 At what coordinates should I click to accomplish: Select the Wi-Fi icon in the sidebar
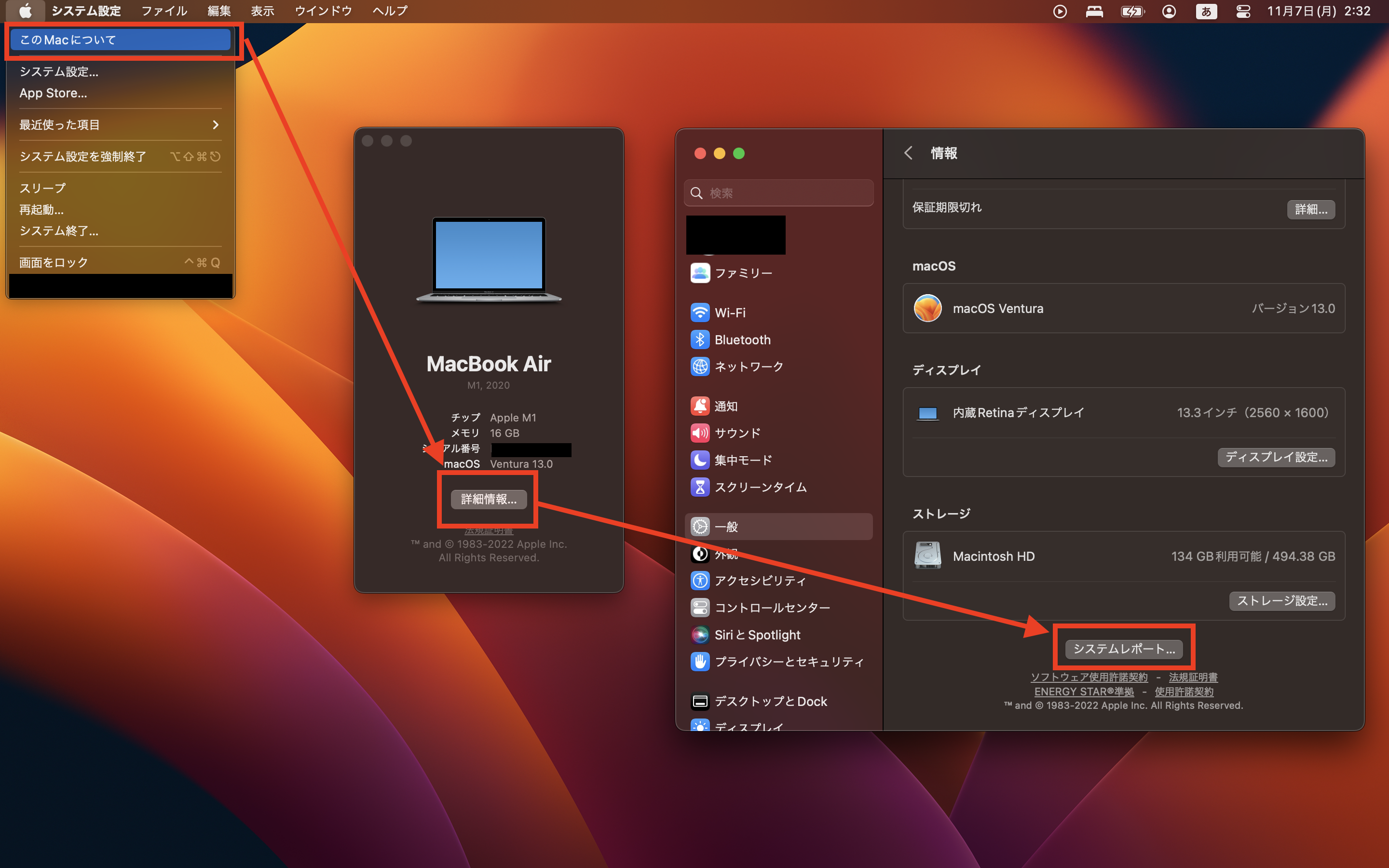(x=700, y=312)
